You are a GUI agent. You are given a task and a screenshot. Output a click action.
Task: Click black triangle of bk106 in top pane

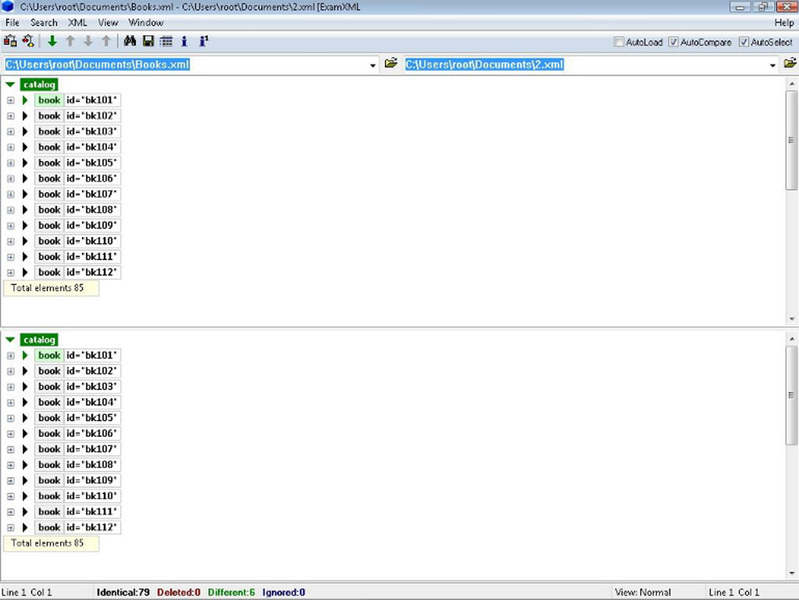click(x=24, y=178)
